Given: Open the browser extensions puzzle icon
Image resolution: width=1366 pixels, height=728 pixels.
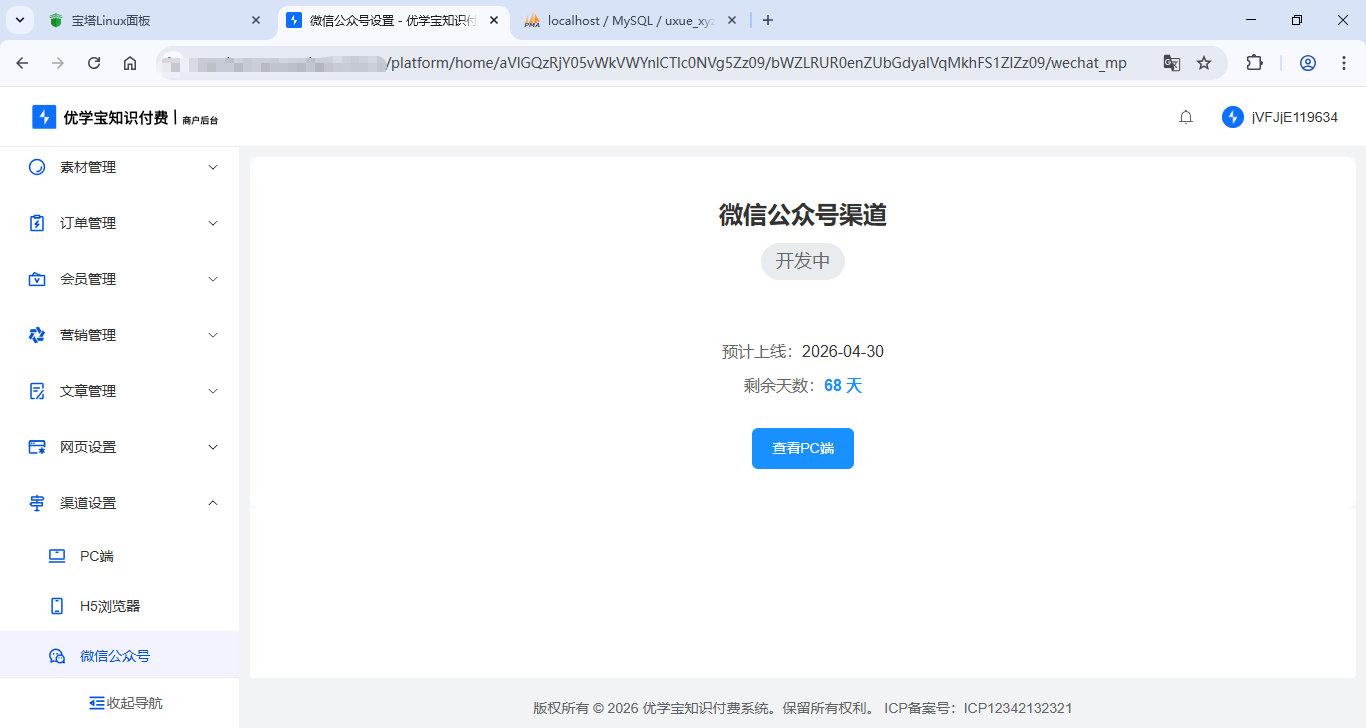Looking at the screenshot, I should pos(1254,62).
